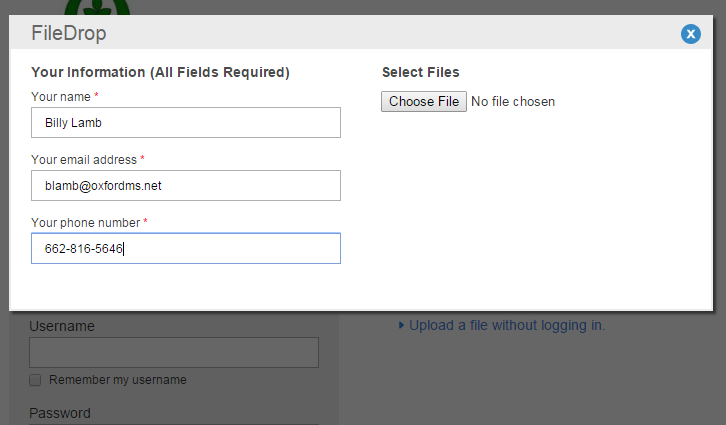
Task: Click the Username label
Action: (x=62, y=326)
